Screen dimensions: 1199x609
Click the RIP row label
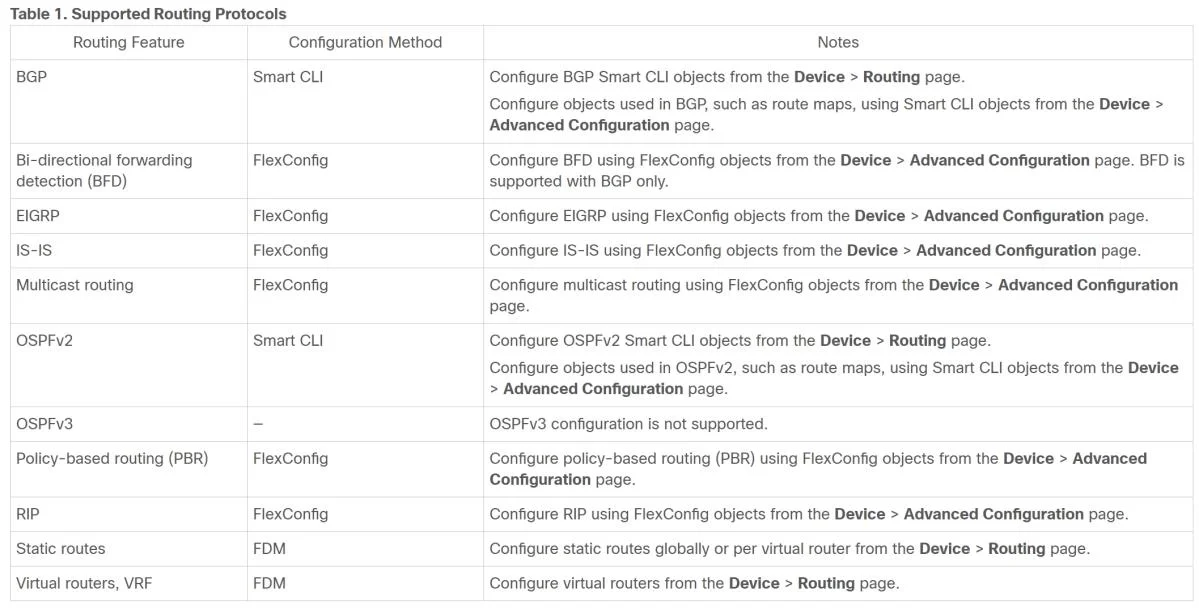coord(28,514)
